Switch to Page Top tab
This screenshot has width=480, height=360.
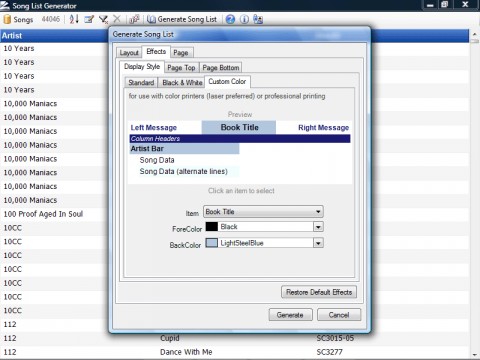click(x=181, y=68)
